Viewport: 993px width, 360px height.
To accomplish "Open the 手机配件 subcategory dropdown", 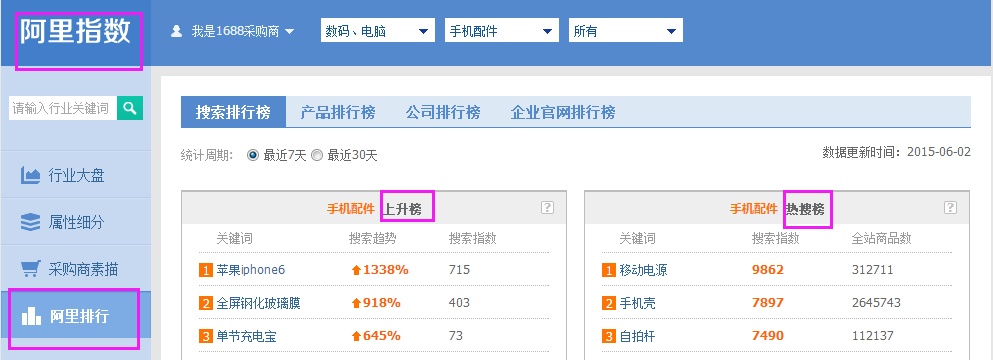I will pyautogui.click(x=502, y=30).
